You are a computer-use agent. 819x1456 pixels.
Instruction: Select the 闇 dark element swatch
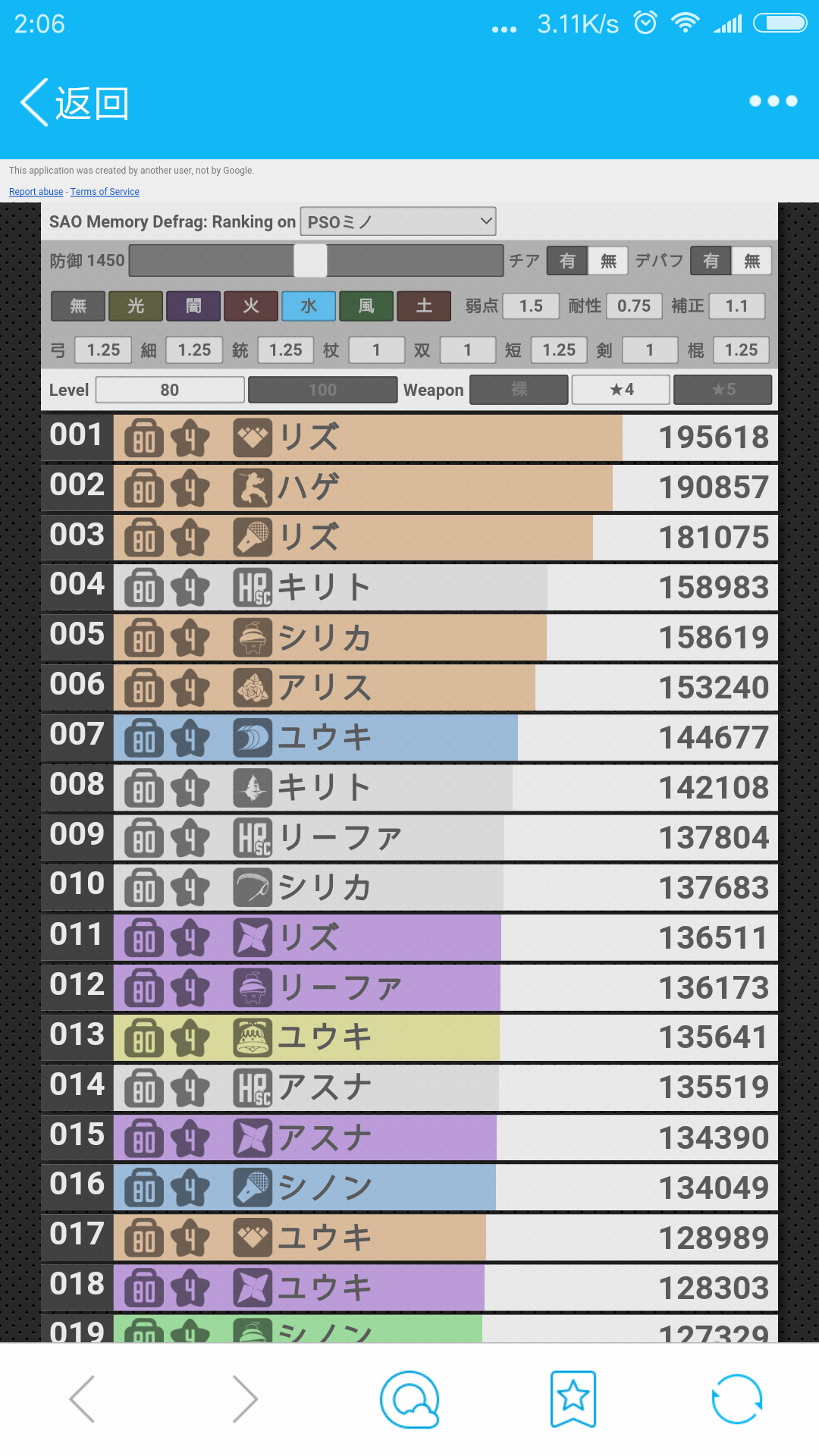click(x=193, y=306)
